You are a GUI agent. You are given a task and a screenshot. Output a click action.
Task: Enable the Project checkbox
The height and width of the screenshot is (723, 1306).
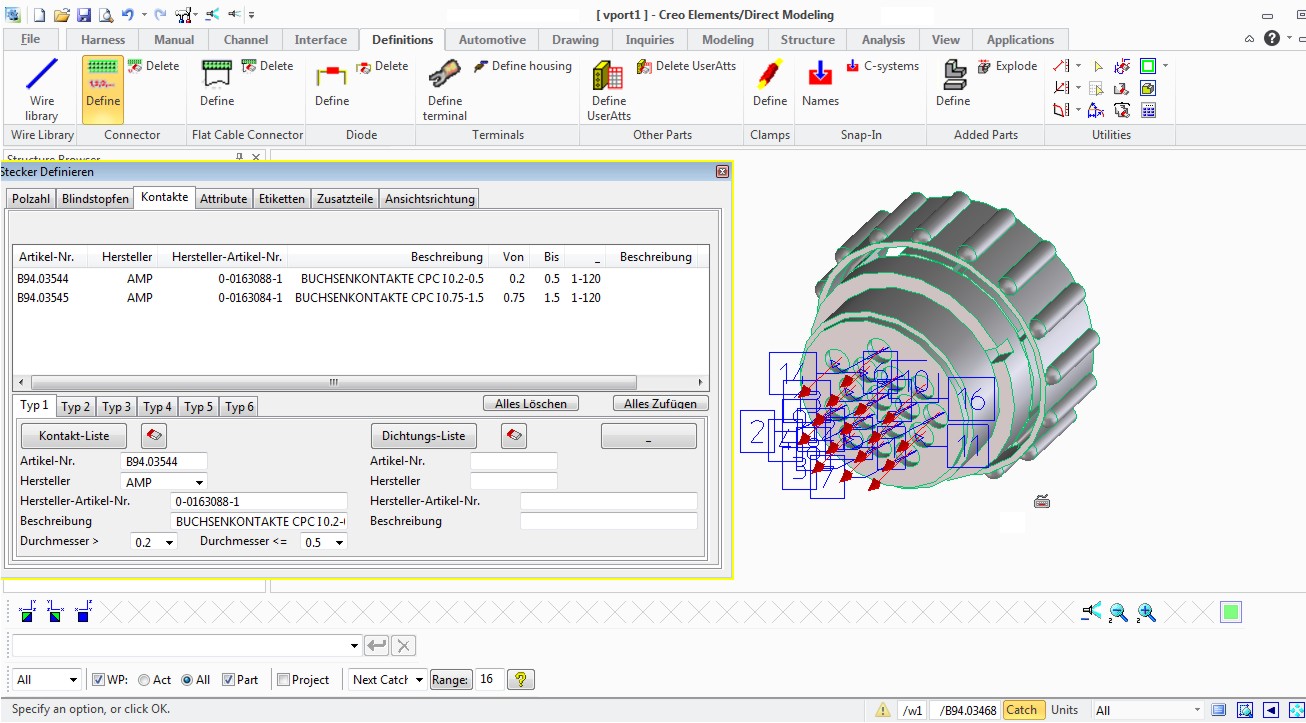coord(284,679)
